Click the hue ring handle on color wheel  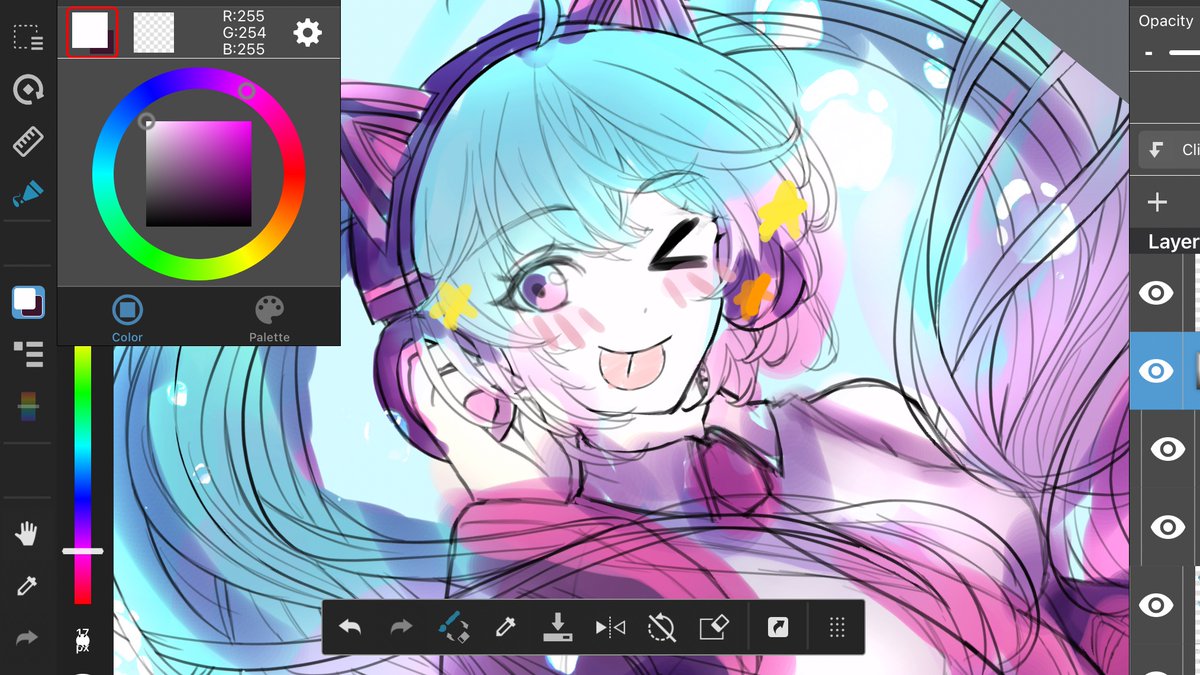pyautogui.click(x=246, y=91)
